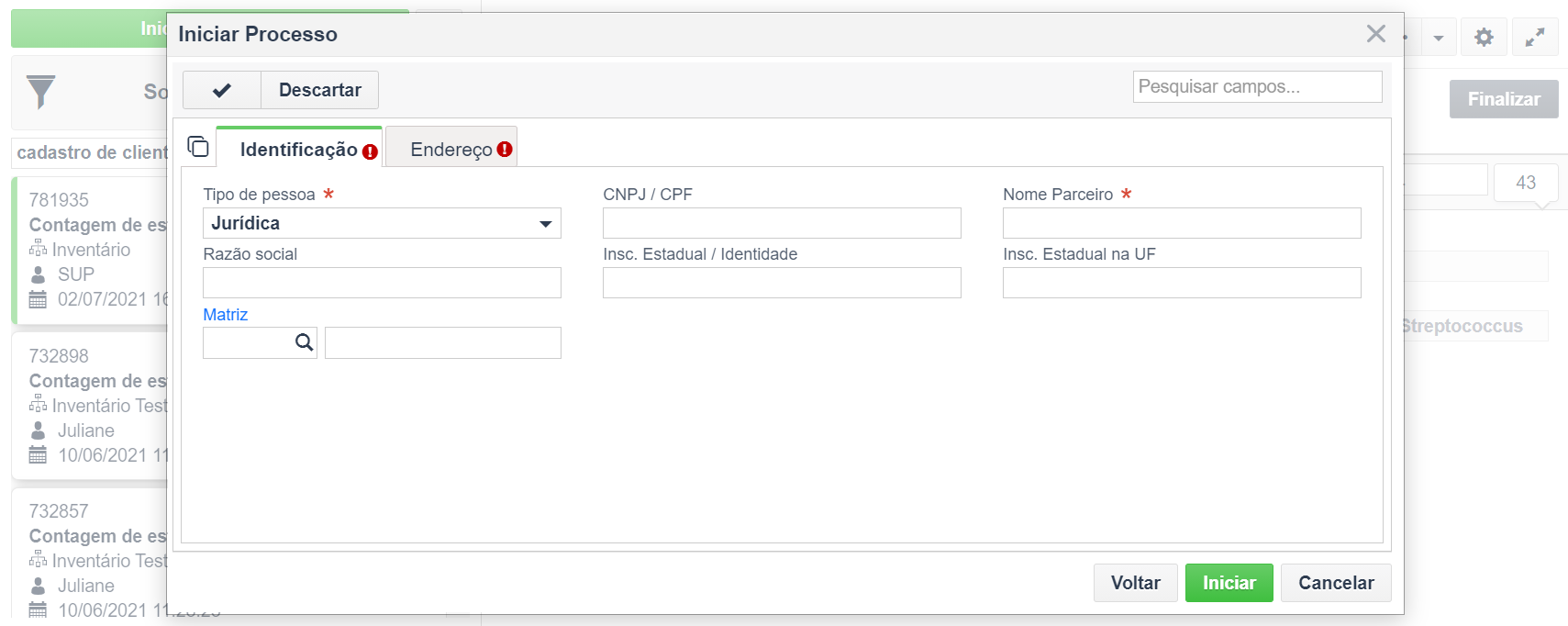Click the expand fullscreen arrows icon
The width and height of the screenshot is (1568, 626).
(1535, 38)
